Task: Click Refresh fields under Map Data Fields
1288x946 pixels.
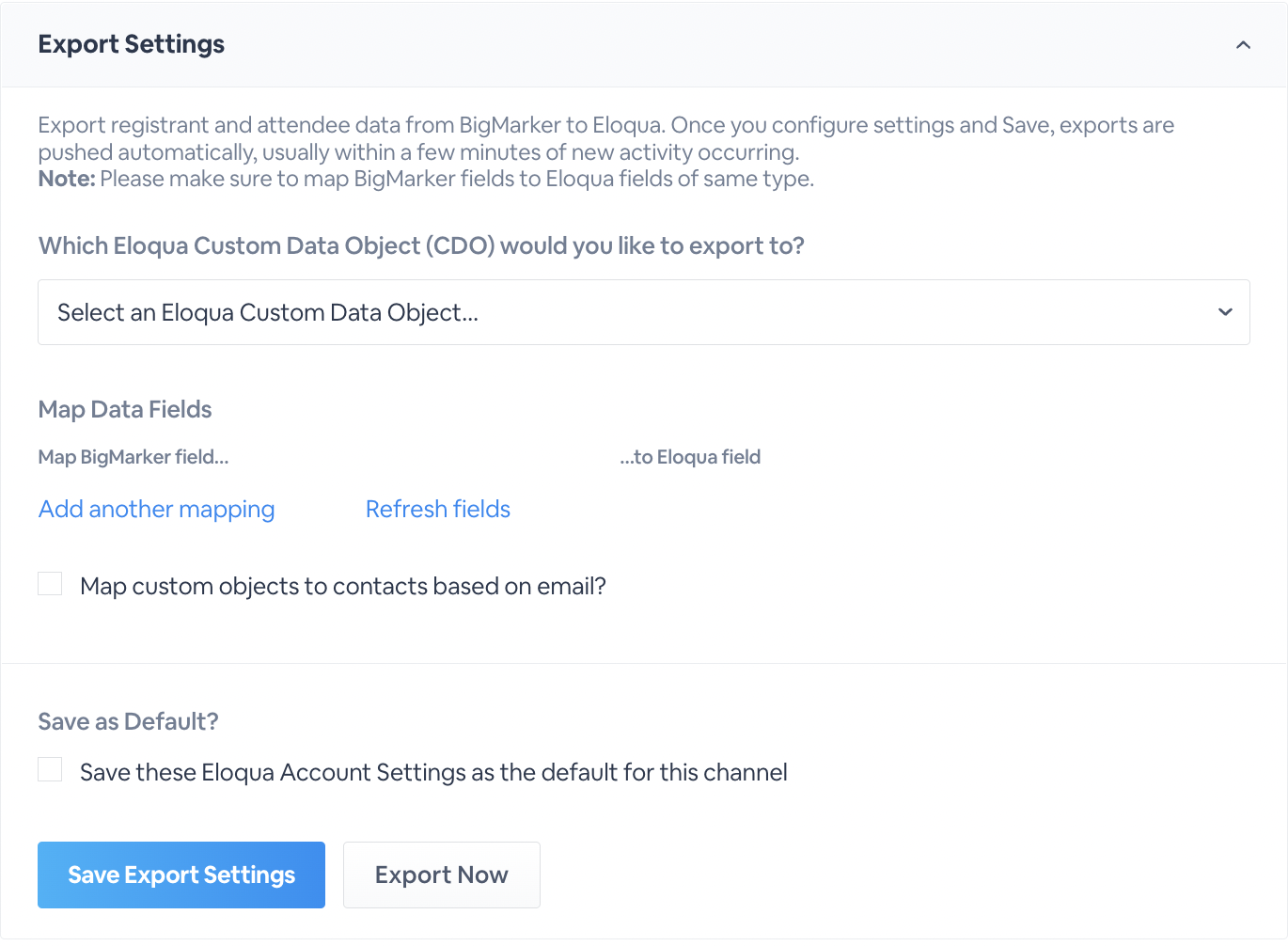Action: coord(437,509)
